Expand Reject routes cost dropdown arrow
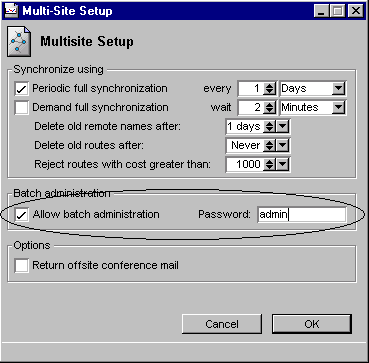Viewport: 369px width, 363px height. tap(282, 164)
